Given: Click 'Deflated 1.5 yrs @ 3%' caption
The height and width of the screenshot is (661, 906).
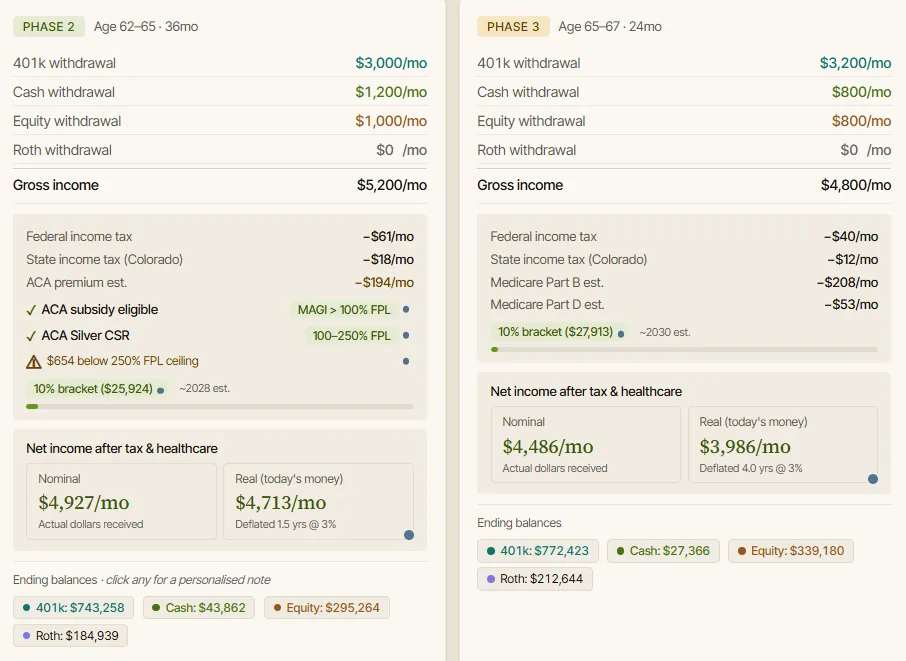Looking at the screenshot, I should pyautogui.click(x=285, y=524).
